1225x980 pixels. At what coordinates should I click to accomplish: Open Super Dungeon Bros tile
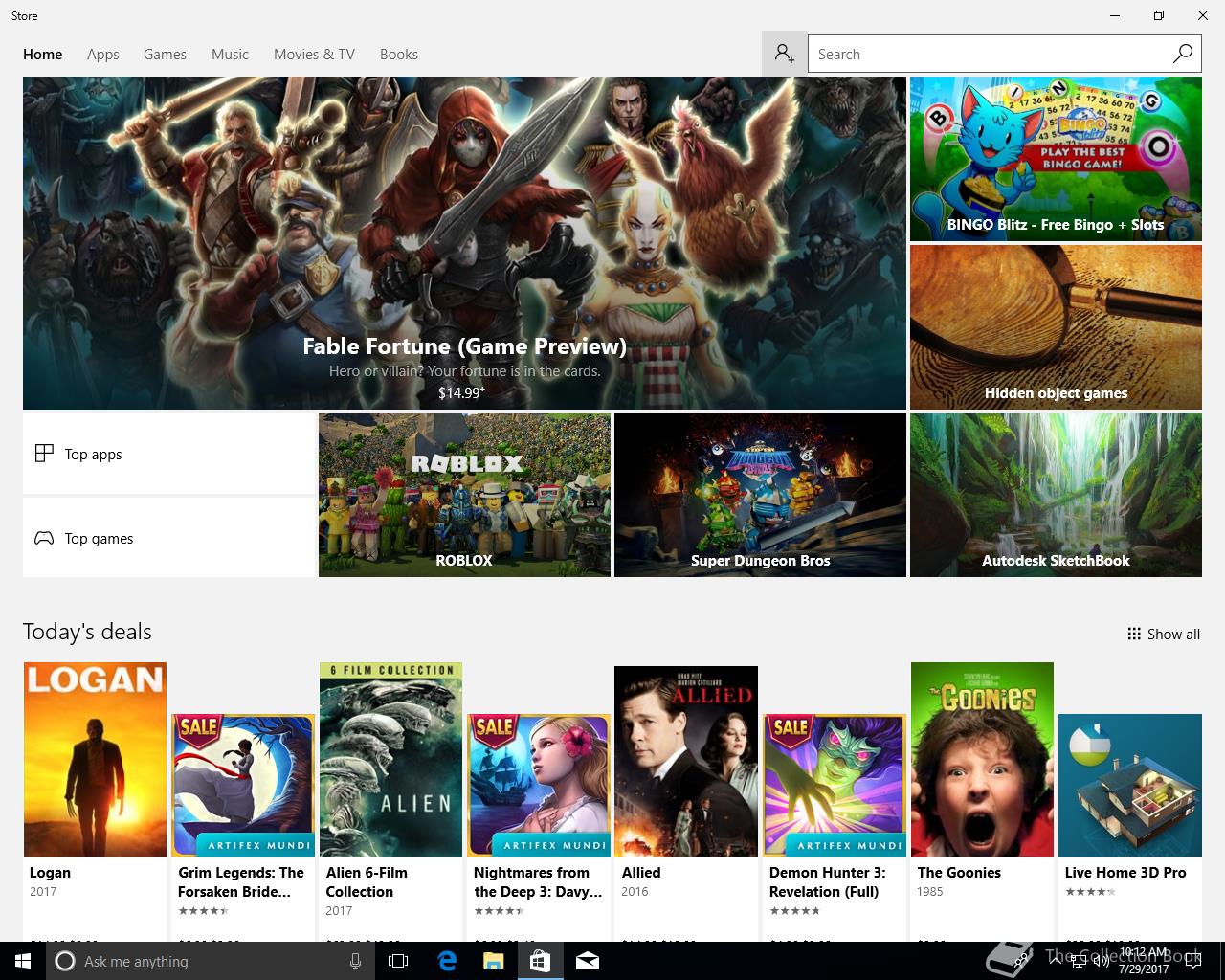pyautogui.click(x=760, y=495)
